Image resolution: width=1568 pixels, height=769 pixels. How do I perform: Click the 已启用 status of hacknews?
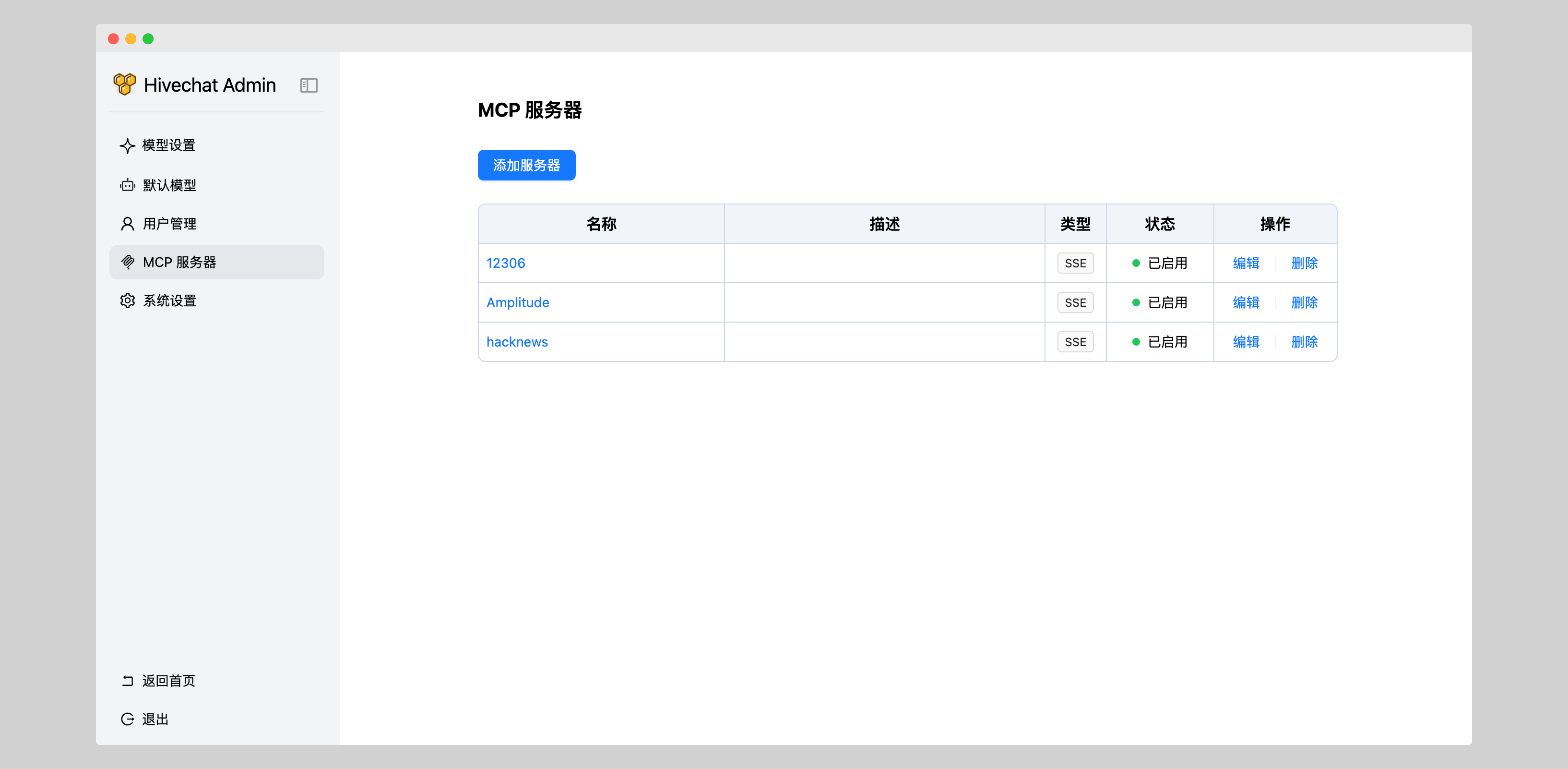click(x=1166, y=342)
